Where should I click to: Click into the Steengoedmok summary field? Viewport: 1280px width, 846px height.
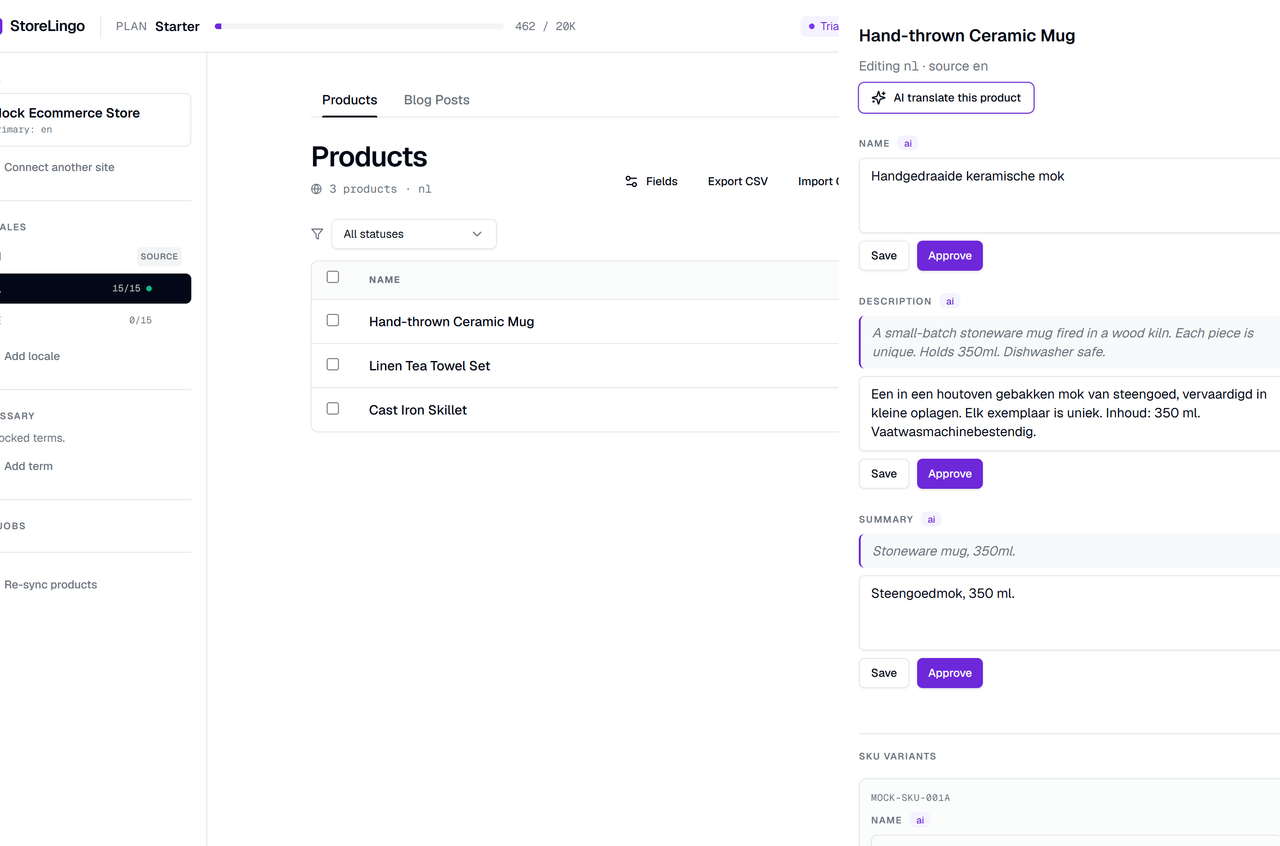pyautogui.click(x=1070, y=612)
